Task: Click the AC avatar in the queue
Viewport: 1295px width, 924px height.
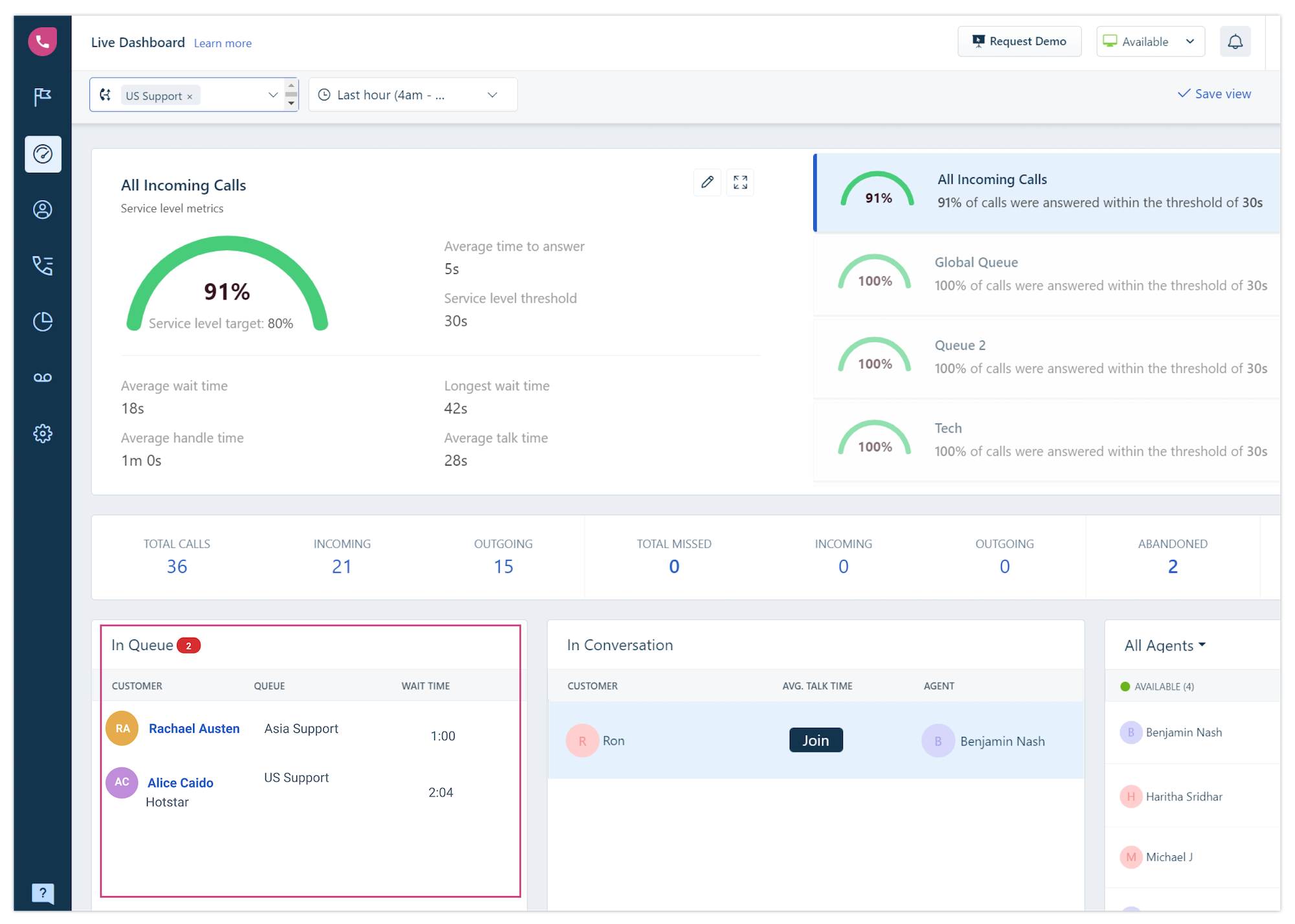Action: click(x=122, y=782)
